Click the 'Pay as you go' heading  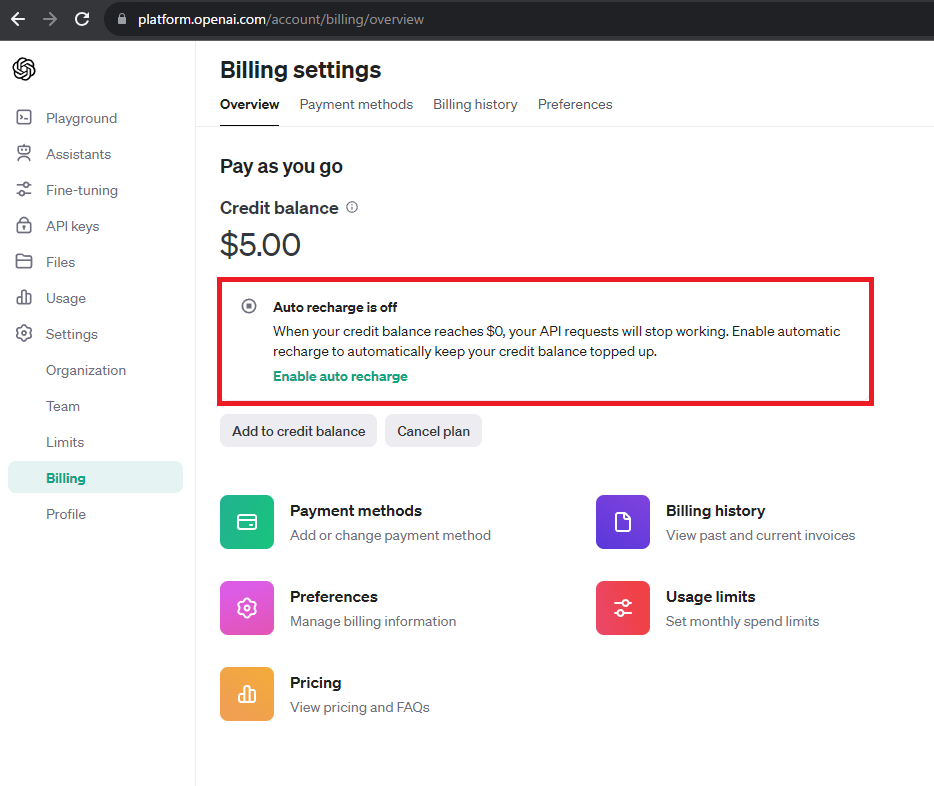click(x=281, y=166)
